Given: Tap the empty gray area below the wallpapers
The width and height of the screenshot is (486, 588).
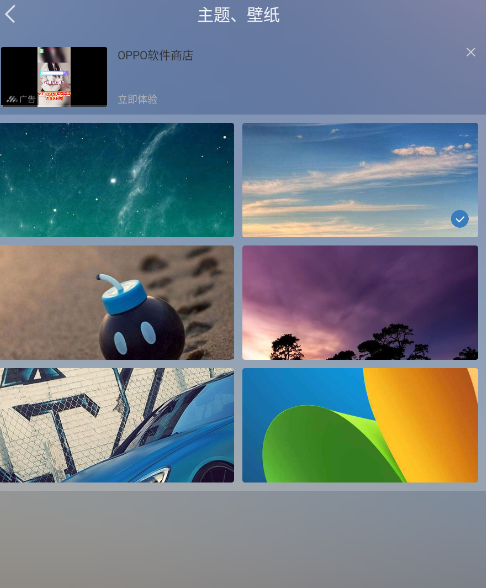Looking at the screenshot, I should (x=243, y=539).
